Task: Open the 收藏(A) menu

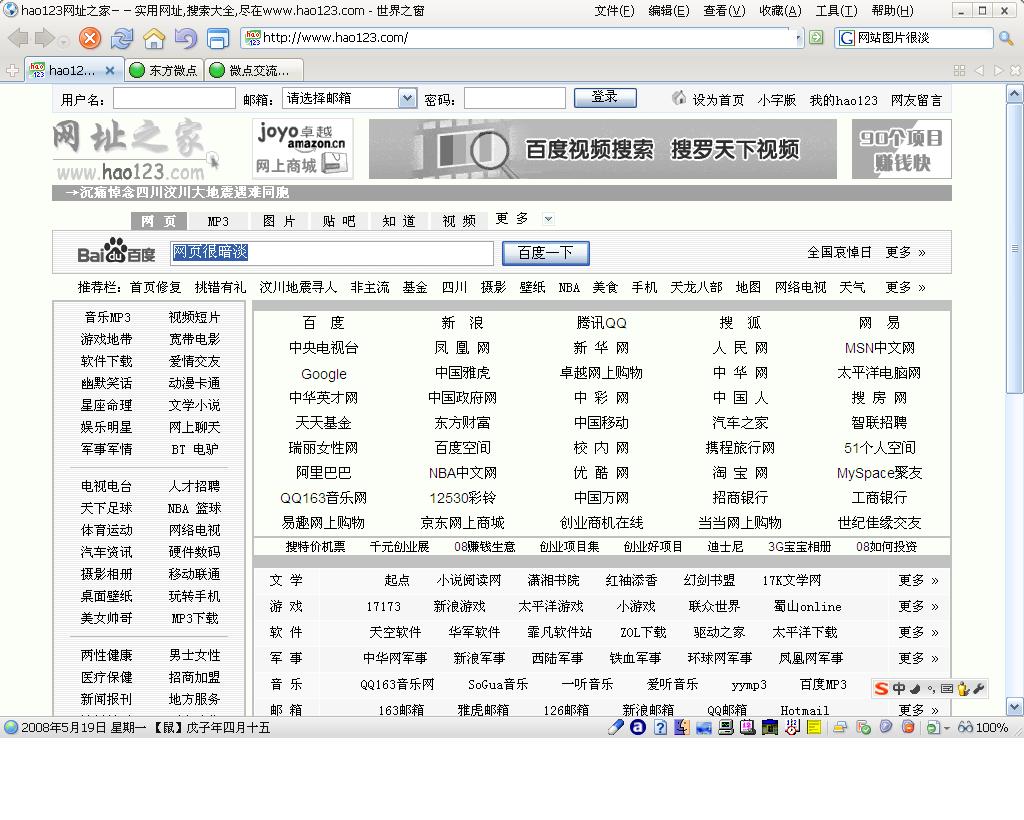Action: coord(780,11)
